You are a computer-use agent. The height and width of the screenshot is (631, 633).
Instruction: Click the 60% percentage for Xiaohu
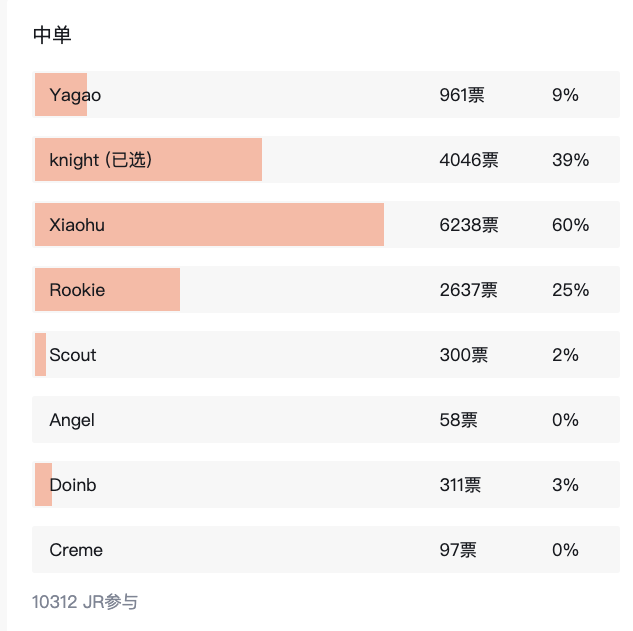[570, 225]
